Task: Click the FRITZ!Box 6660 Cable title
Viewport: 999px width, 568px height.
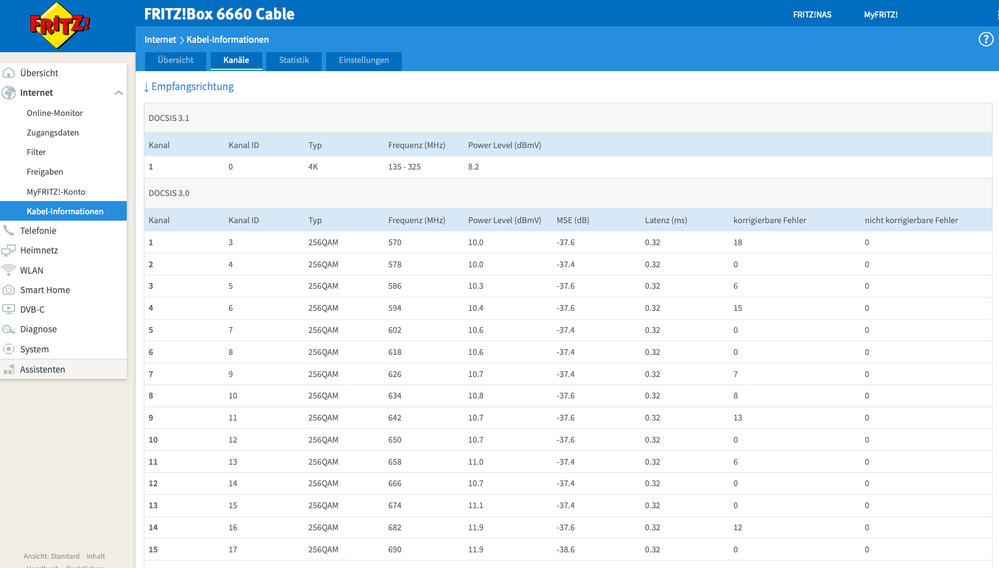Action: (219, 14)
